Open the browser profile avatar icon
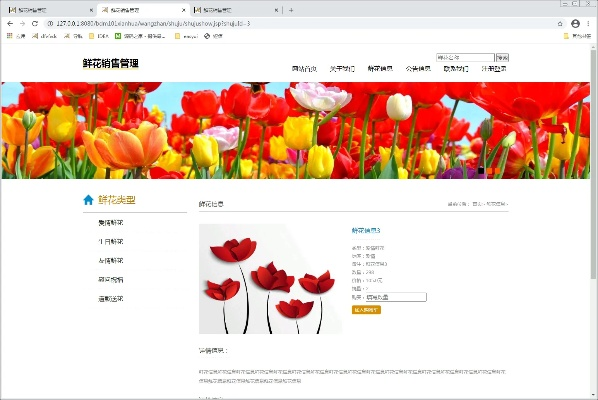 [x=575, y=24]
